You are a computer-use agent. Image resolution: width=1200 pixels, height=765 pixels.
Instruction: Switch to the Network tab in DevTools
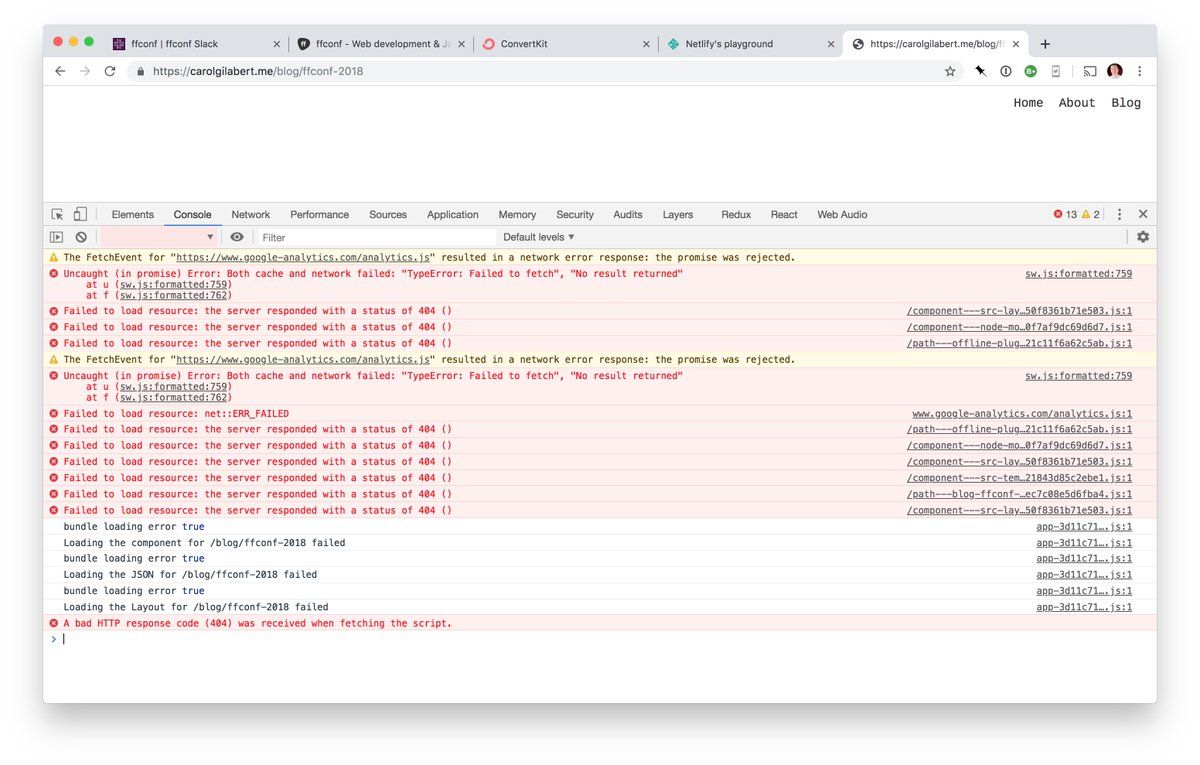[250, 214]
